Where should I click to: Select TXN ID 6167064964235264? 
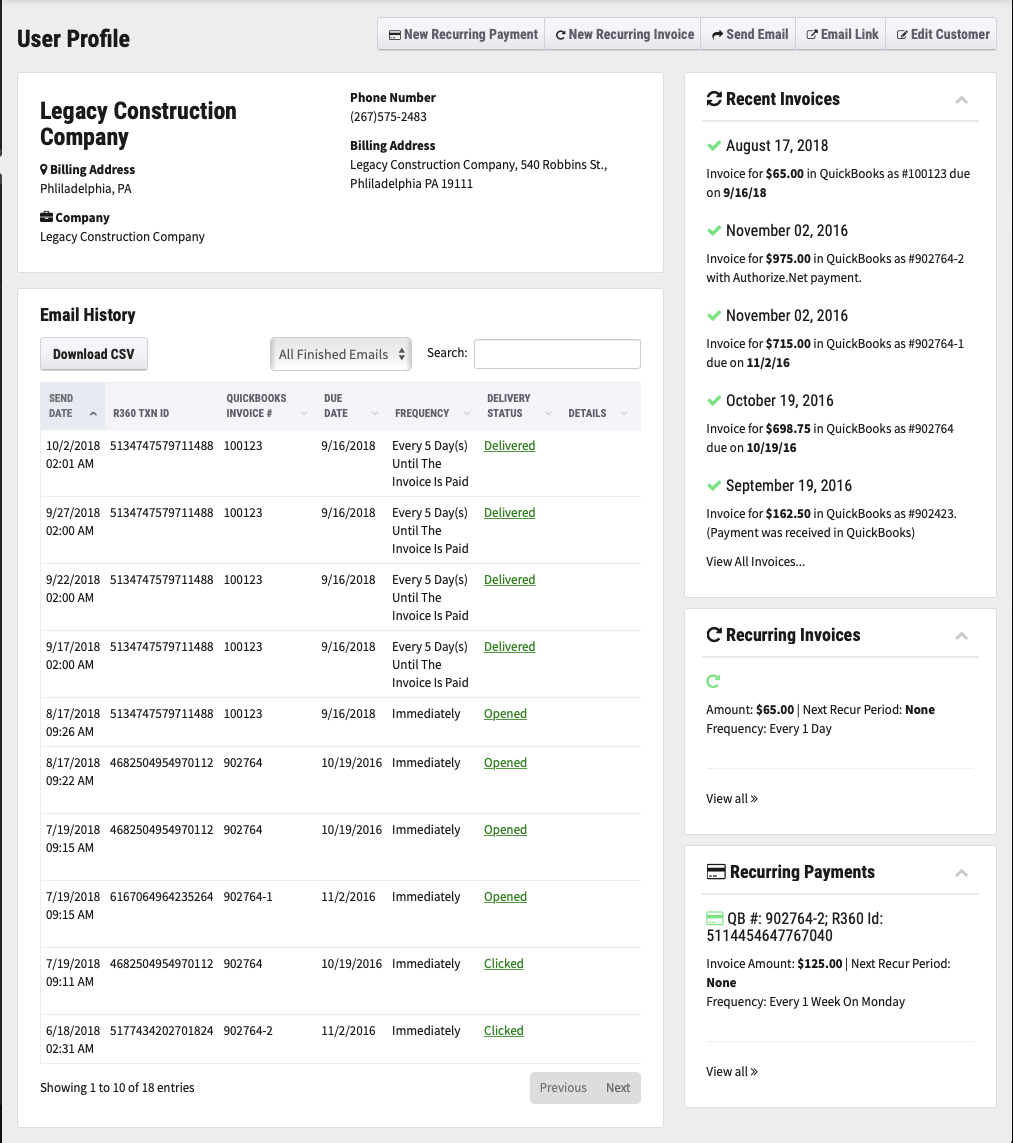(162, 897)
